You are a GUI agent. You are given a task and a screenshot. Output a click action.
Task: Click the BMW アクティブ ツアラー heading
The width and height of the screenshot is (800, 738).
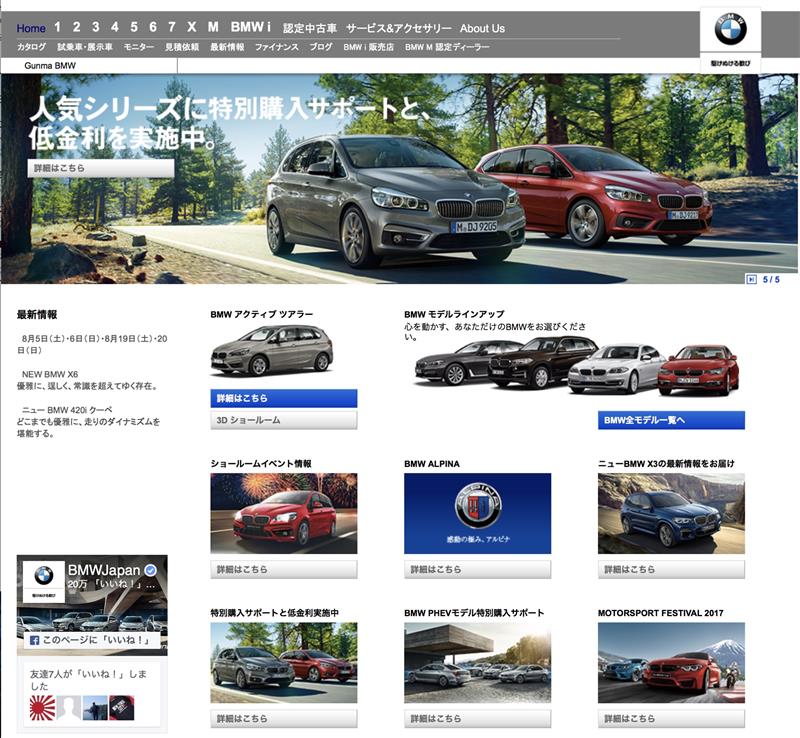(262, 314)
